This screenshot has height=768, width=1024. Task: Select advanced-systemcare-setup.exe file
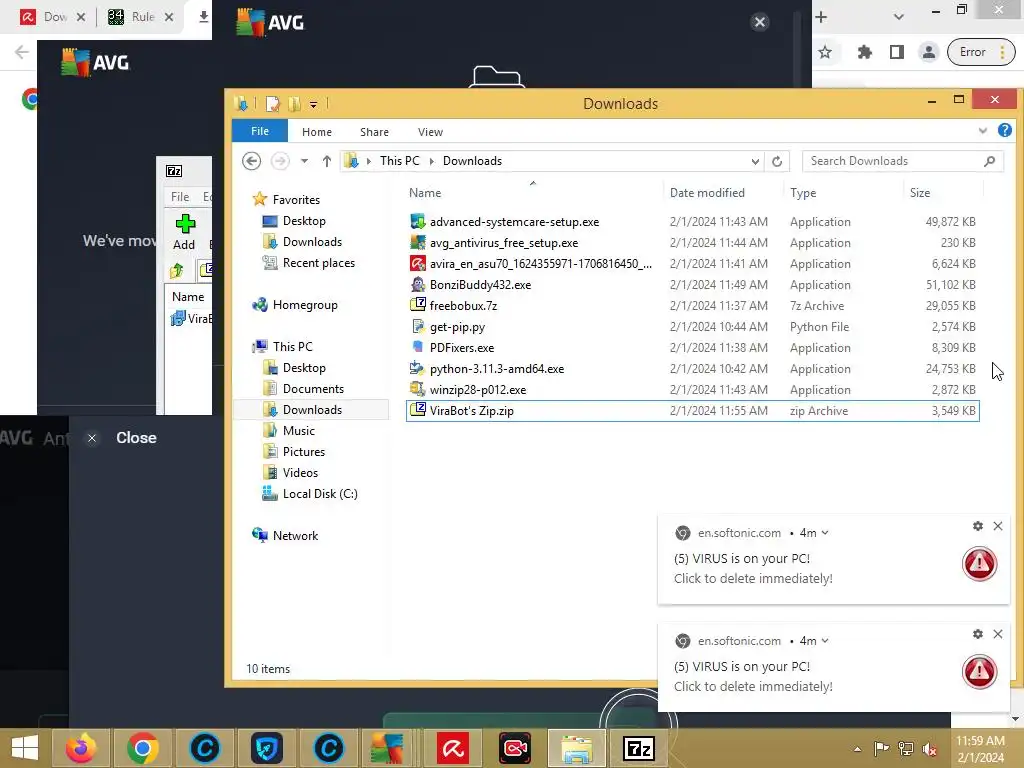click(692, 222)
